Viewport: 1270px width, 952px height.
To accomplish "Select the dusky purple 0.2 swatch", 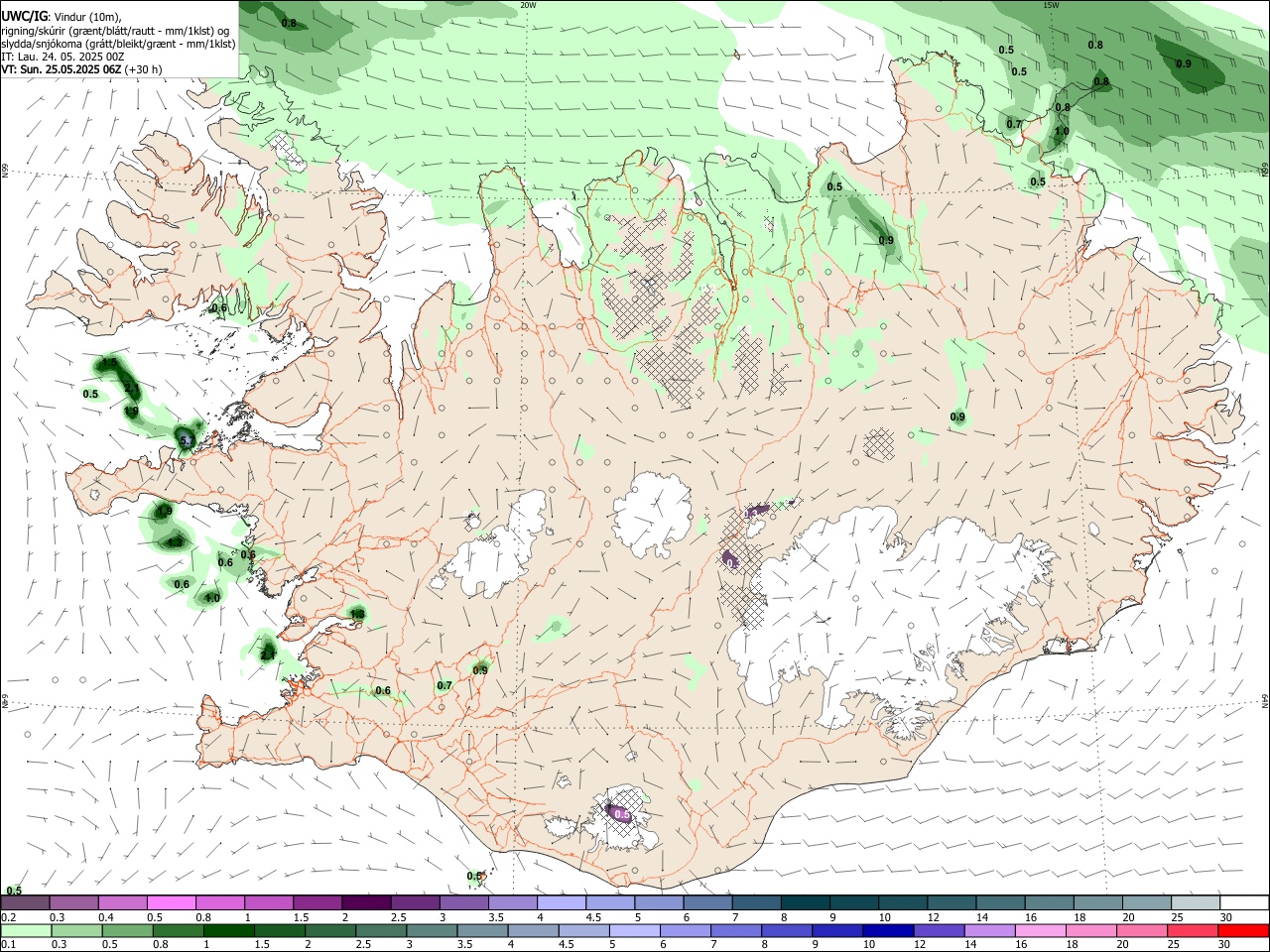I will click(27, 902).
